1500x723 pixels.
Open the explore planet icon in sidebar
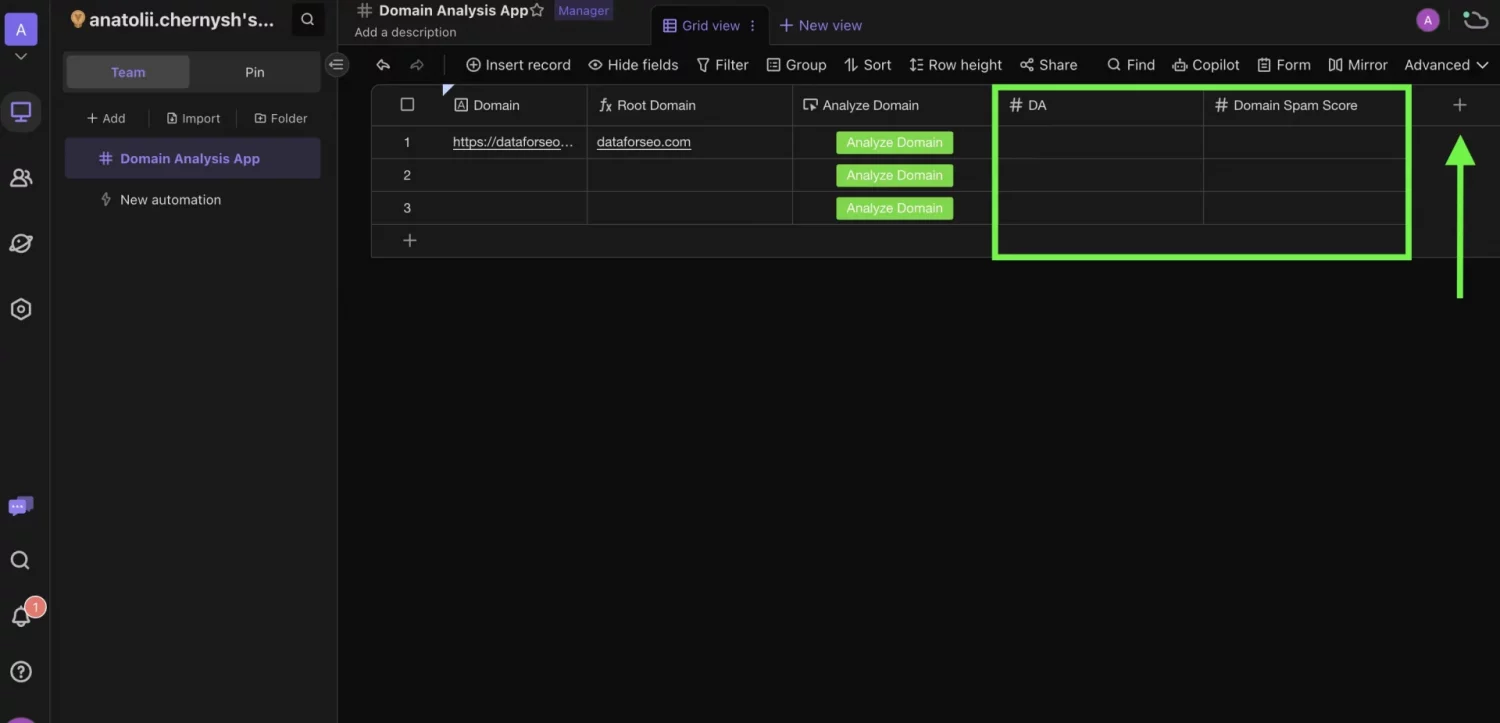point(21,243)
